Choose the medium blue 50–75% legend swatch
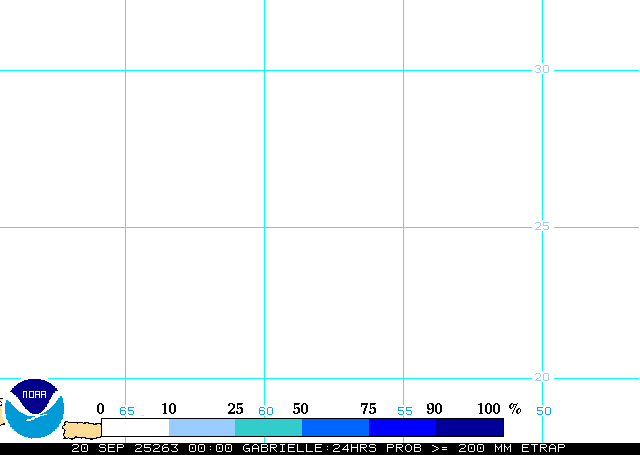Image resolution: width=640 pixels, height=455 pixels. pyautogui.click(x=335, y=427)
